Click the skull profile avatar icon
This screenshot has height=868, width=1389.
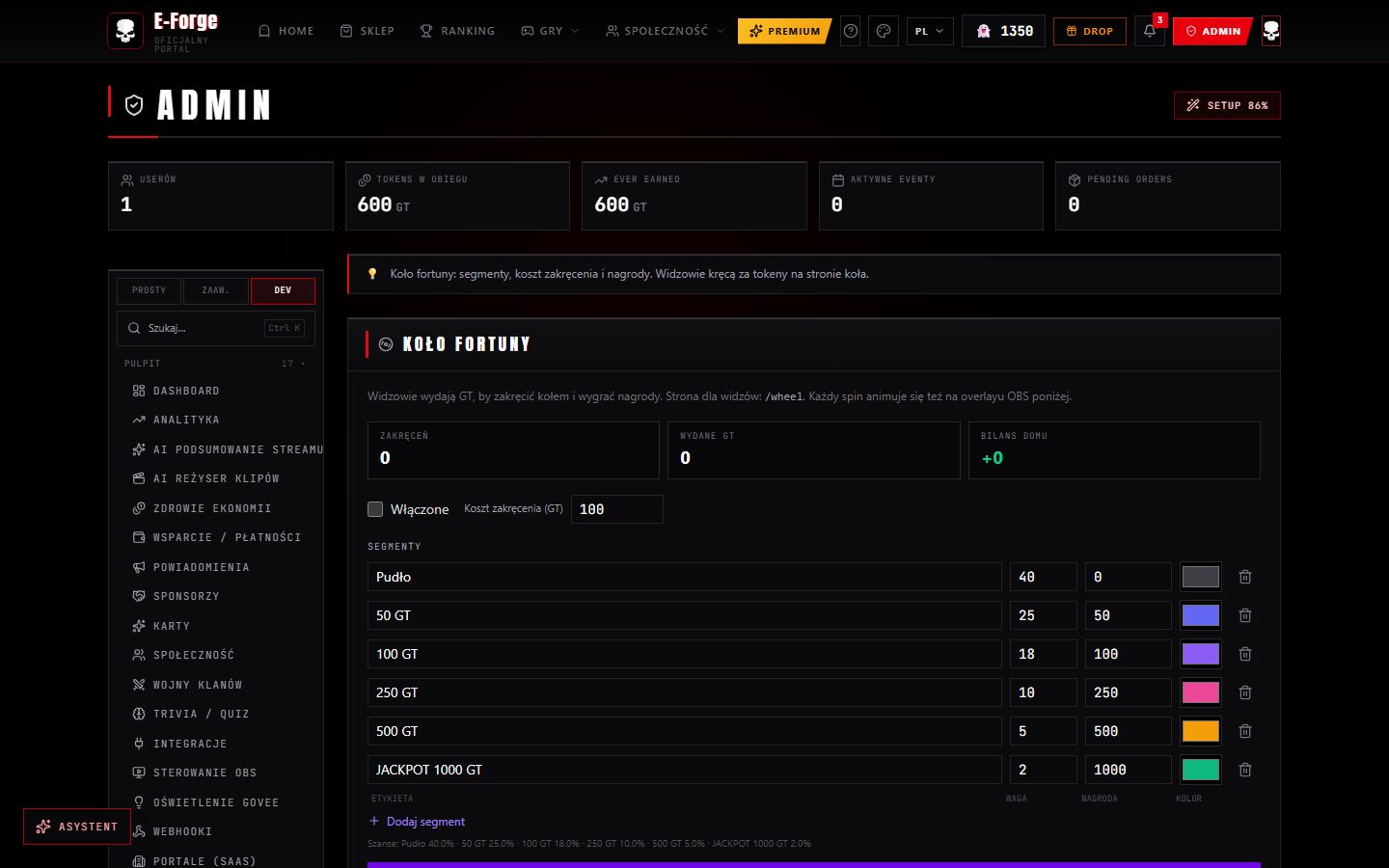click(x=1271, y=31)
